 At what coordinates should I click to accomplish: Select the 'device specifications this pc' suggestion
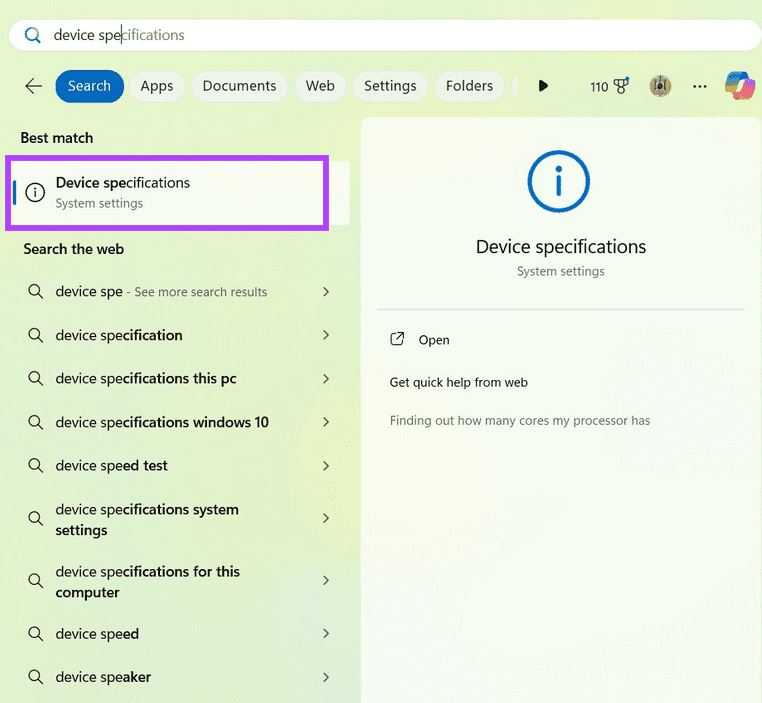[x=146, y=378]
